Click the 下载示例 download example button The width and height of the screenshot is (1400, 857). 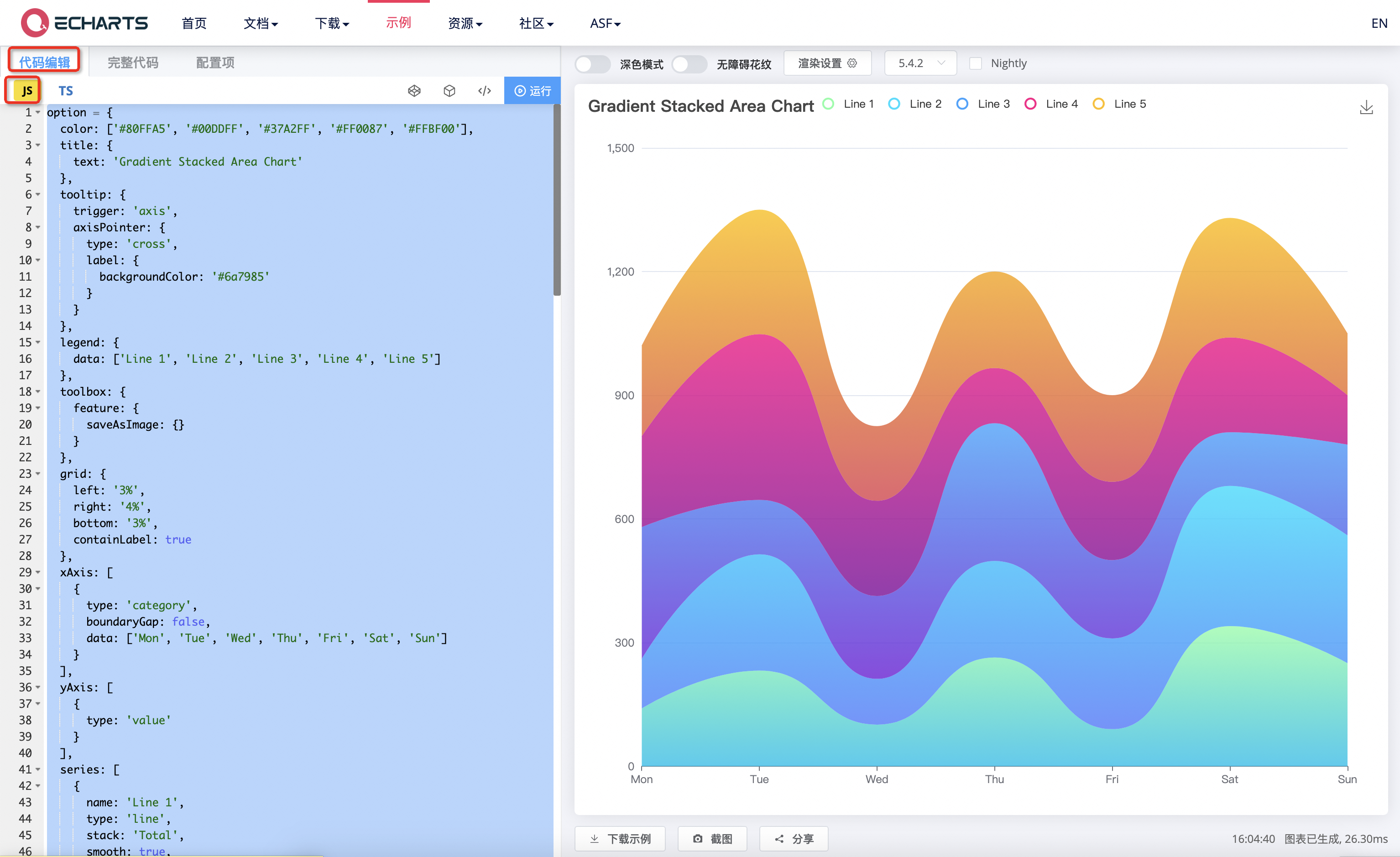[620, 838]
